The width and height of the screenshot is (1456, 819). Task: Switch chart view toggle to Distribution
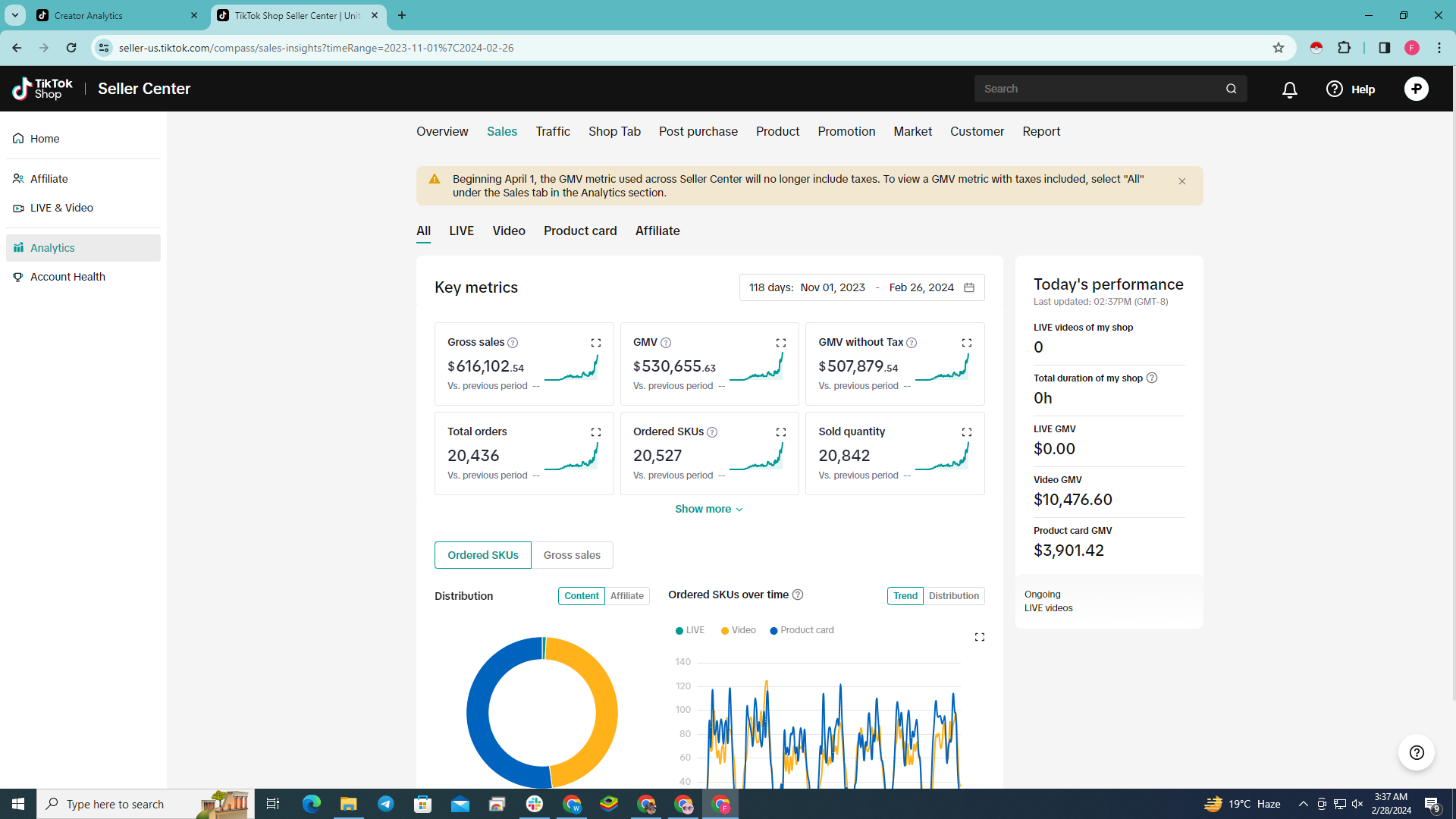(953, 596)
